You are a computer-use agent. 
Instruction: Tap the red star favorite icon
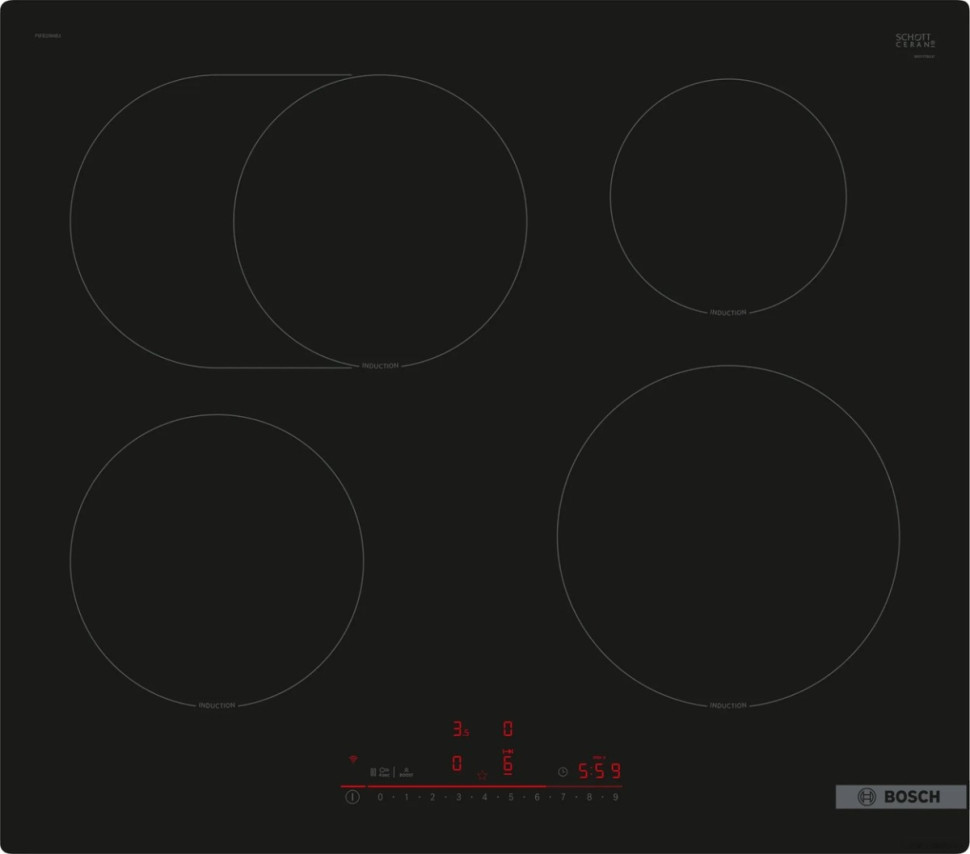(482, 775)
